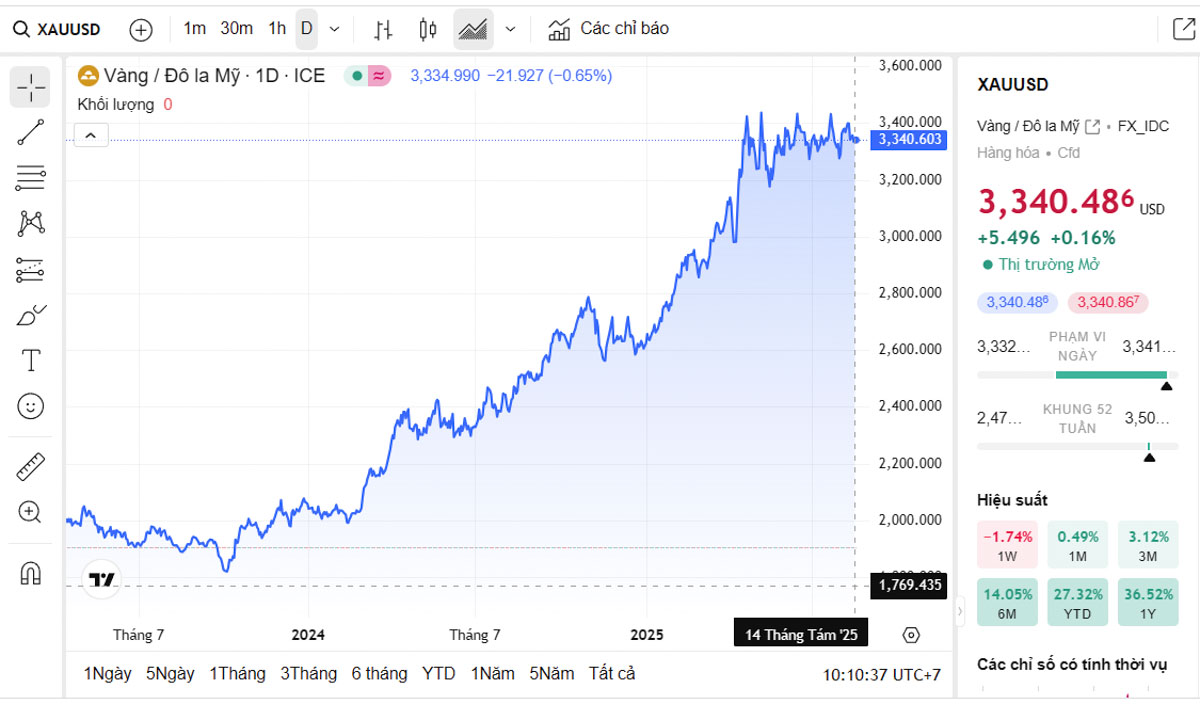Collapse the chart legend chevron

click(91, 136)
